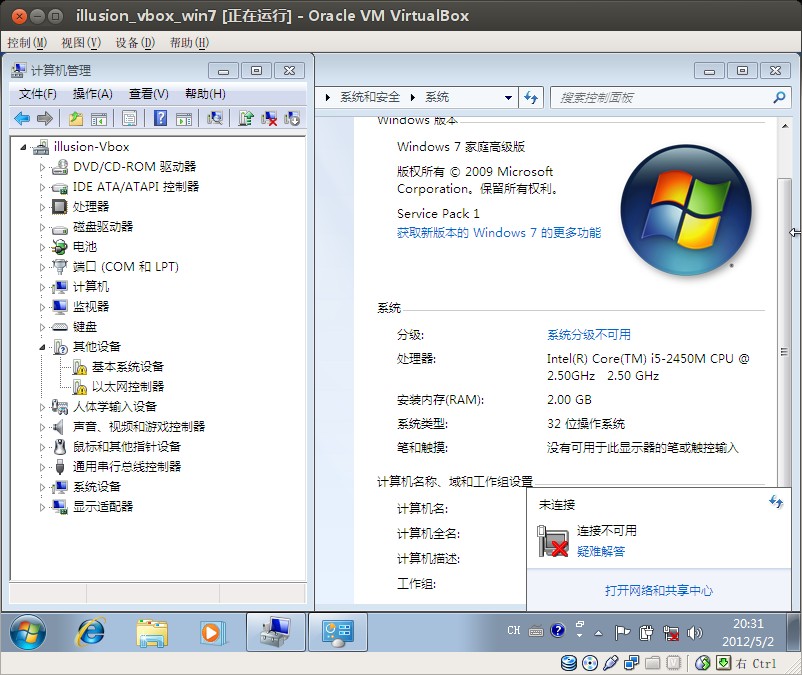This screenshot has height=675, width=802.
Task: Launch Internet Explorer from the taskbar
Action: point(91,632)
